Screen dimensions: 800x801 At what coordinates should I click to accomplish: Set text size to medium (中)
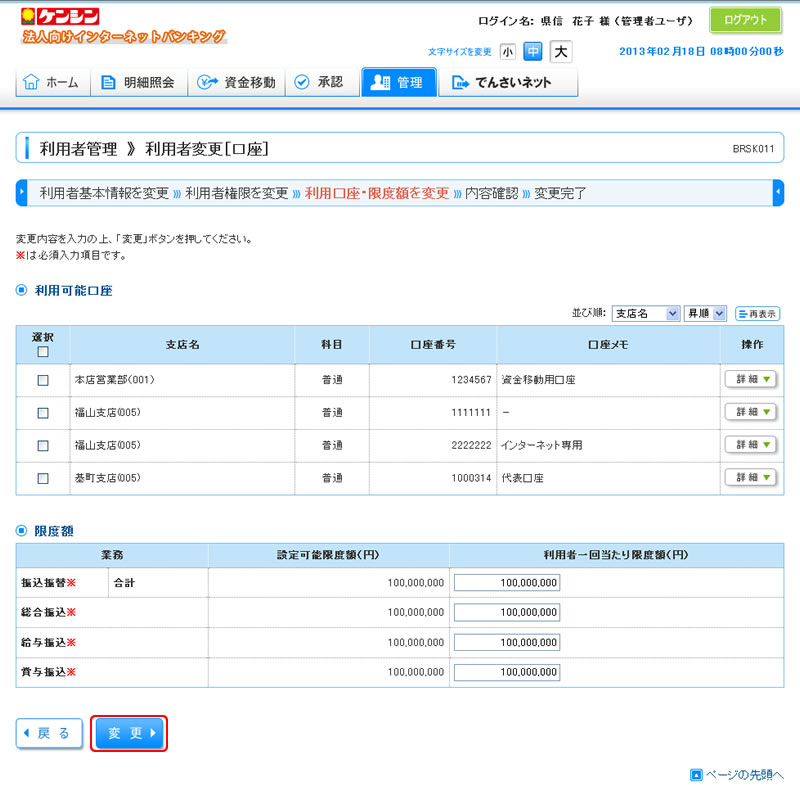click(x=533, y=51)
